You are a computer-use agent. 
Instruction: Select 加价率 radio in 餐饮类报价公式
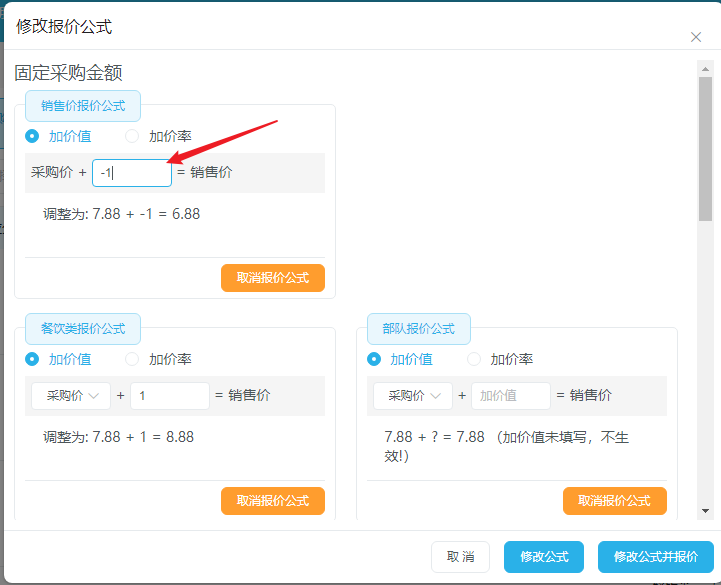pyautogui.click(x=132, y=359)
